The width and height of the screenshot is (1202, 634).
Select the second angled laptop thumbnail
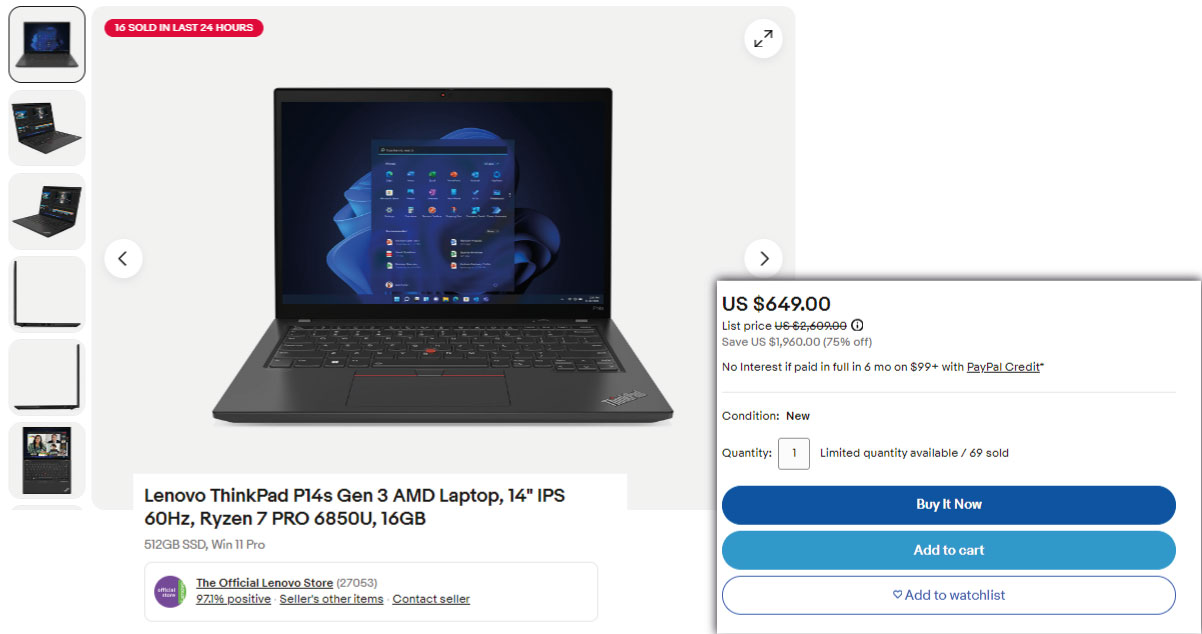click(47, 128)
